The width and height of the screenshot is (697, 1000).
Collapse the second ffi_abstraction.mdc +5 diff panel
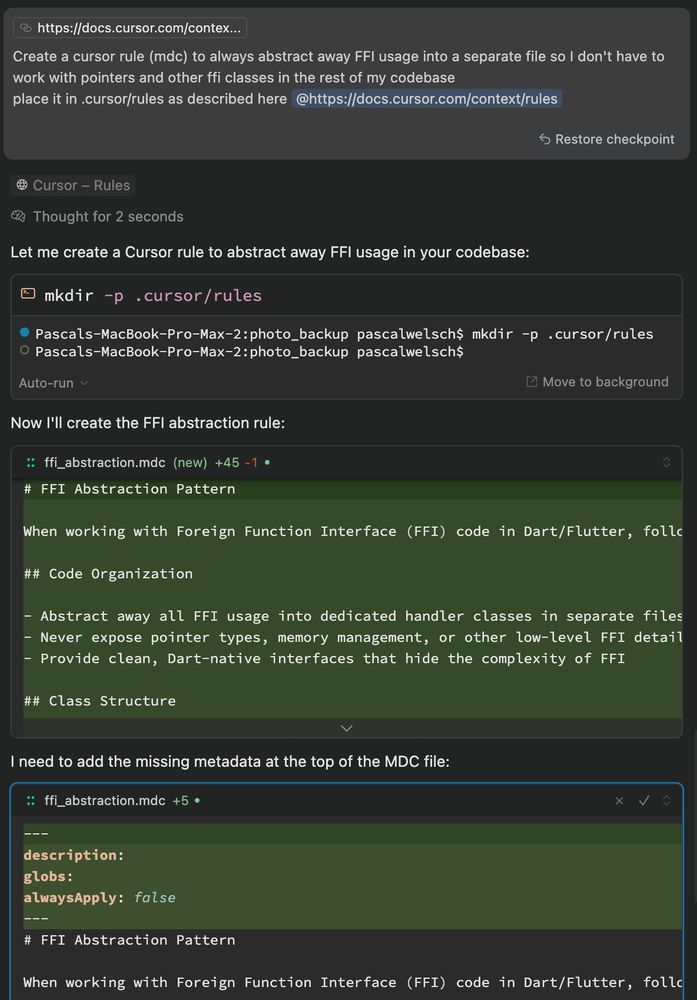tap(666, 800)
